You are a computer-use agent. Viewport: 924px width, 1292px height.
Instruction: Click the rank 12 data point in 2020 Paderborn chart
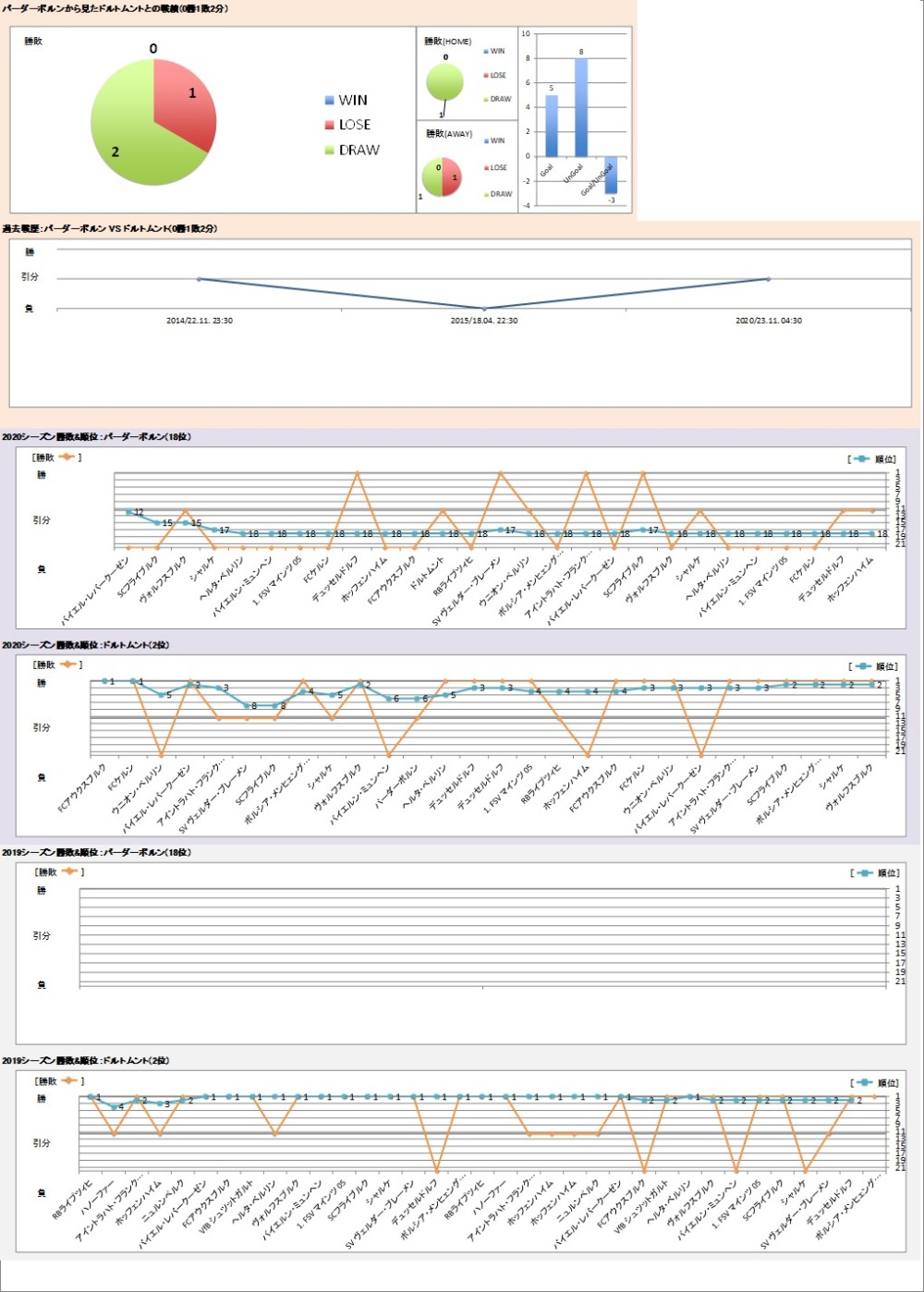pyautogui.click(x=129, y=511)
